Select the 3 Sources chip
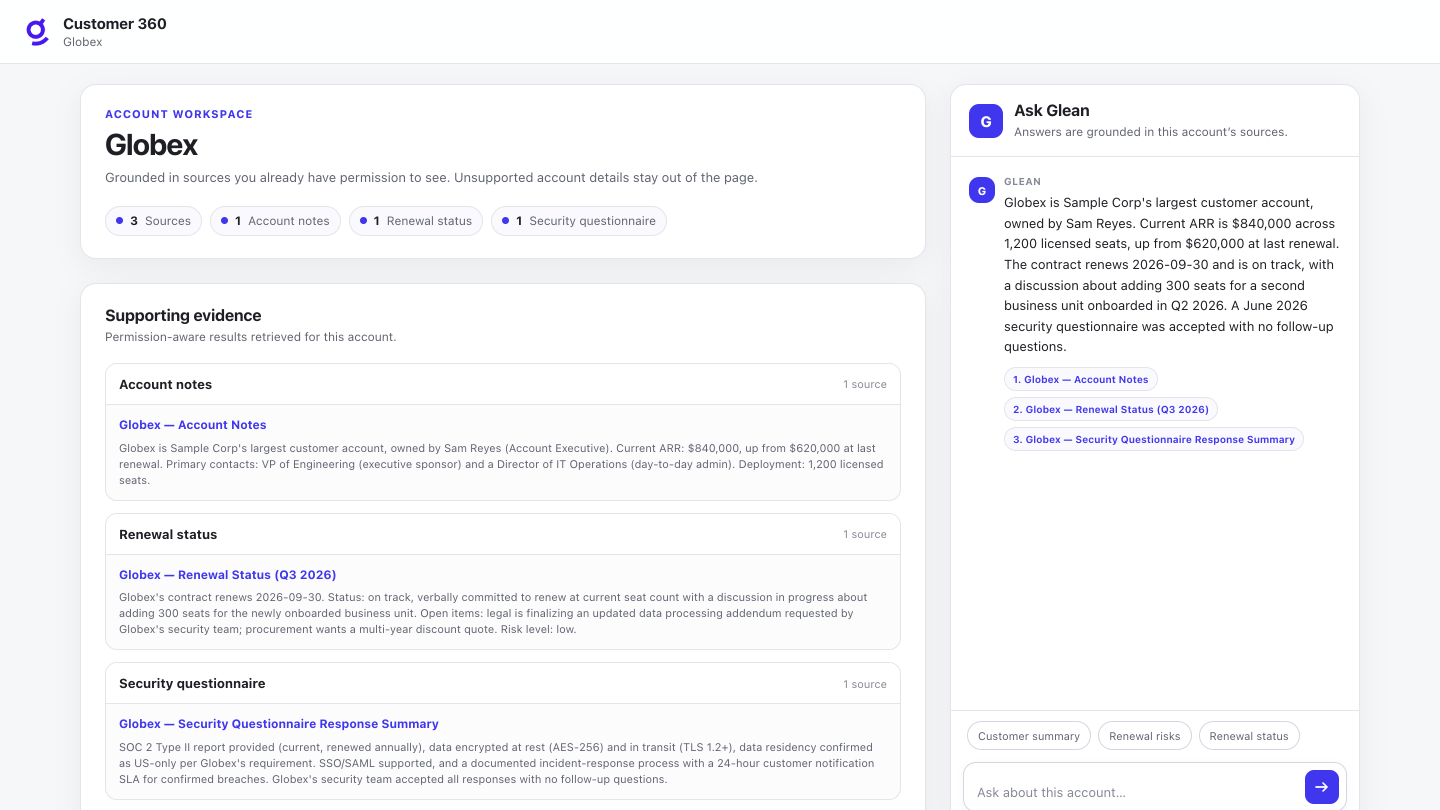 coord(153,221)
